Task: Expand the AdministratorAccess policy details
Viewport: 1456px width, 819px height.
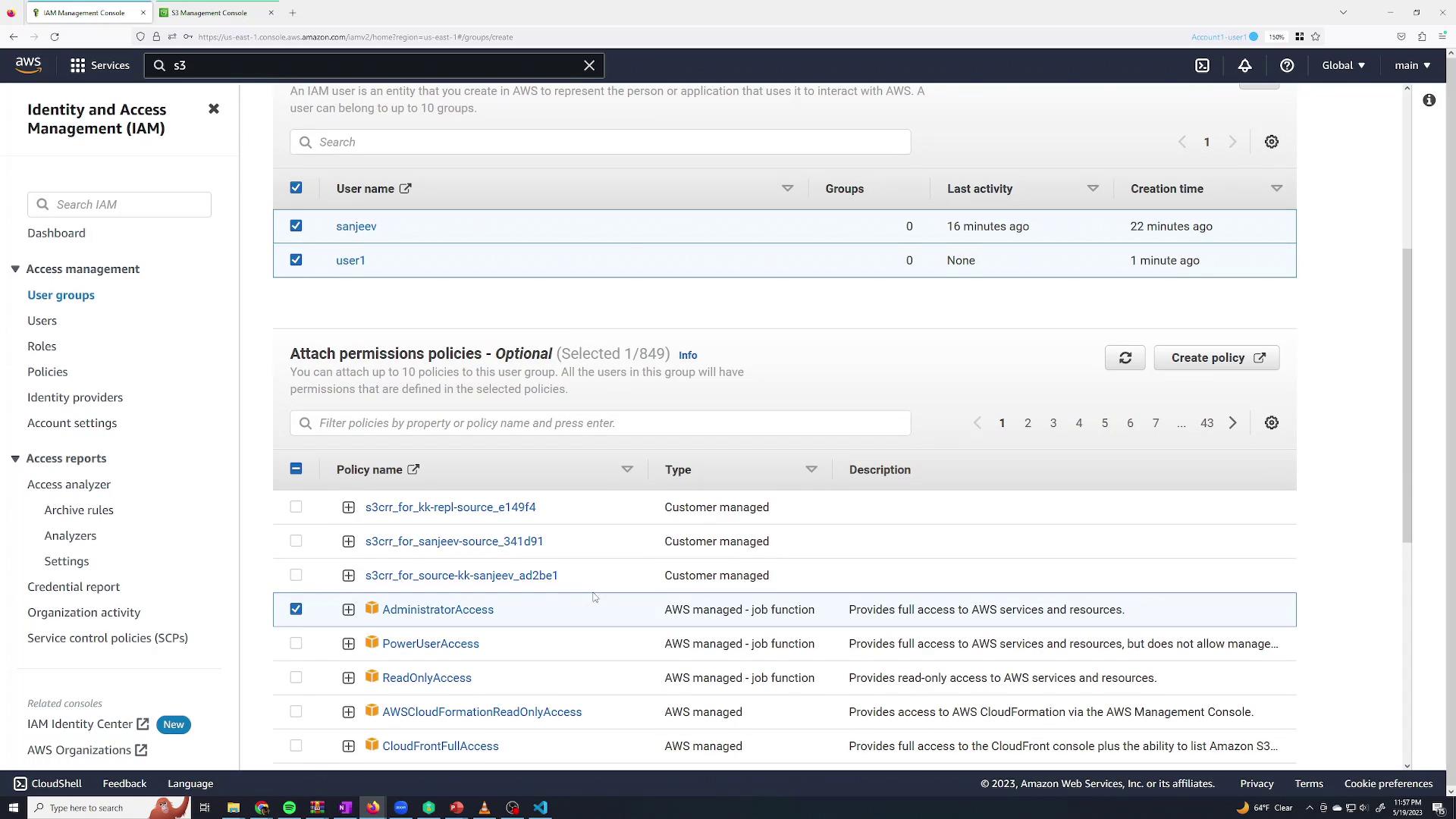Action: click(348, 610)
